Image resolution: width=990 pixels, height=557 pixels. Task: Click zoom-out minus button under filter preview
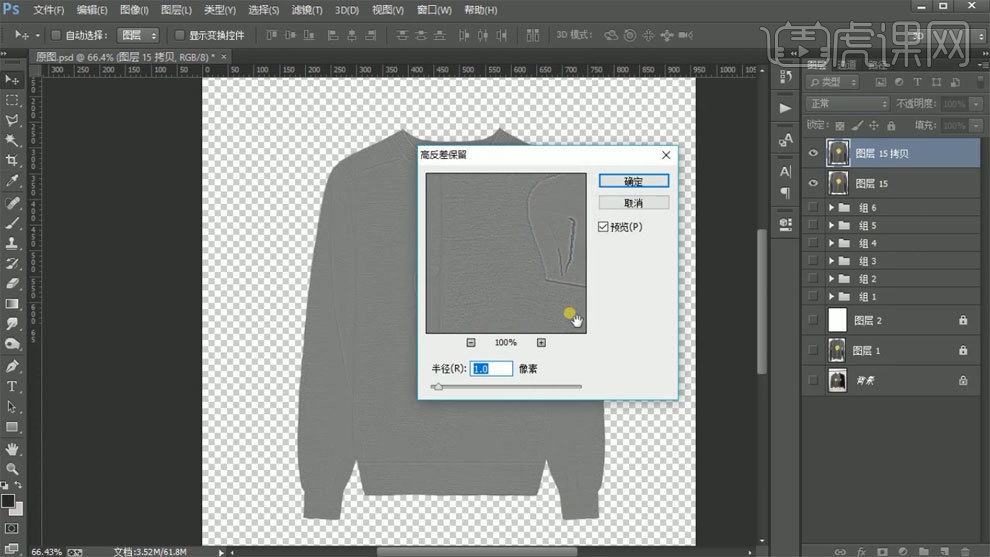471,342
